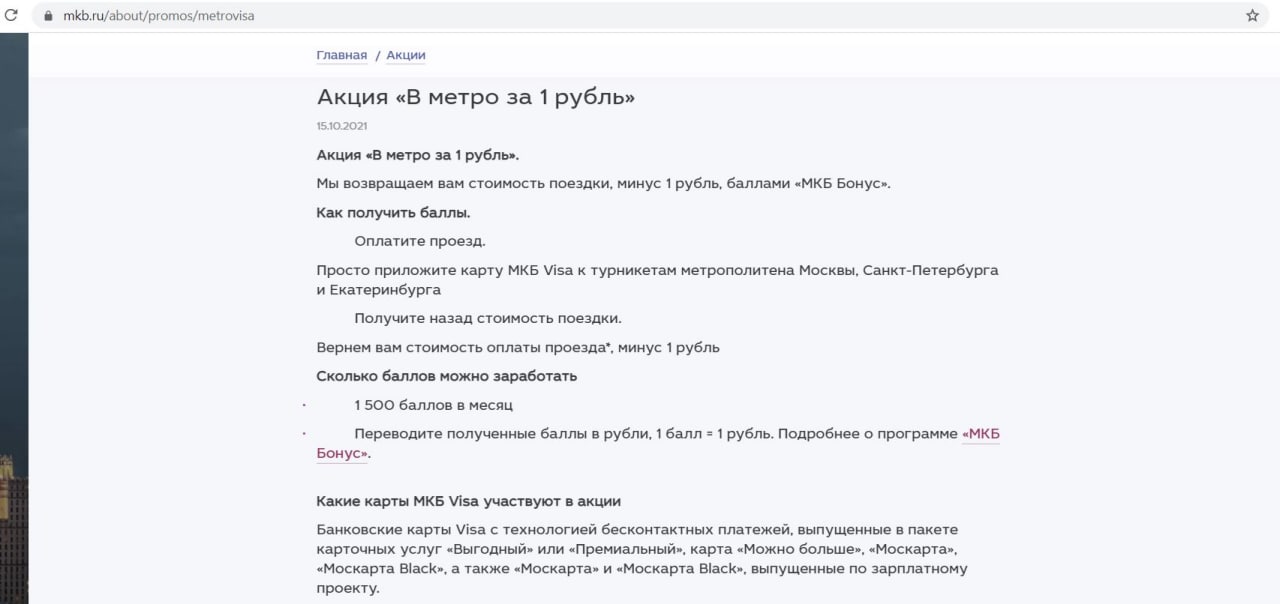
Task: Click the 'Оплатите проезд.' step text
Action: point(419,241)
